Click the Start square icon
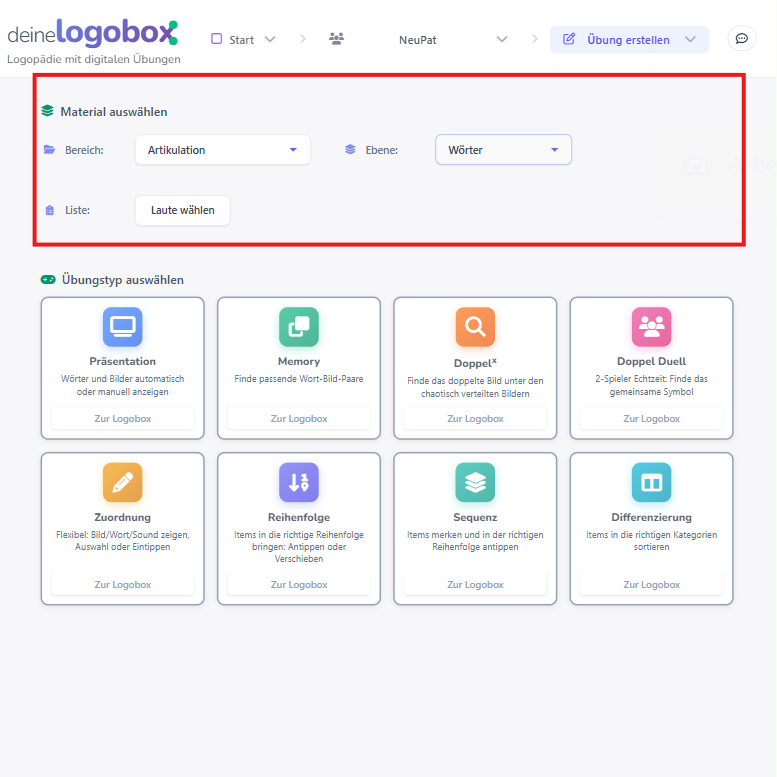 pos(217,39)
